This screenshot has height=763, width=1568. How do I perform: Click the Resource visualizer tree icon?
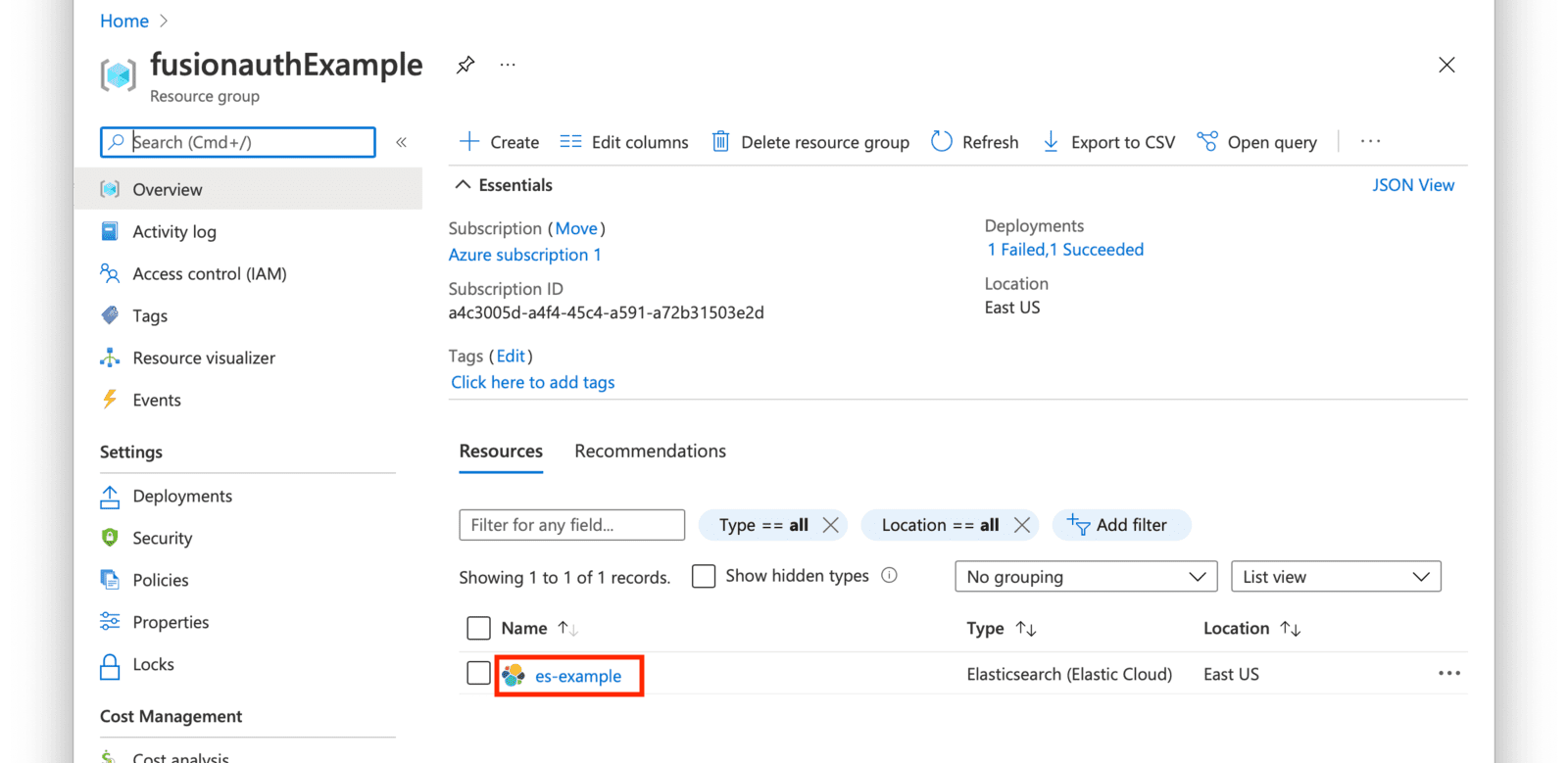(x=110, y=358)
